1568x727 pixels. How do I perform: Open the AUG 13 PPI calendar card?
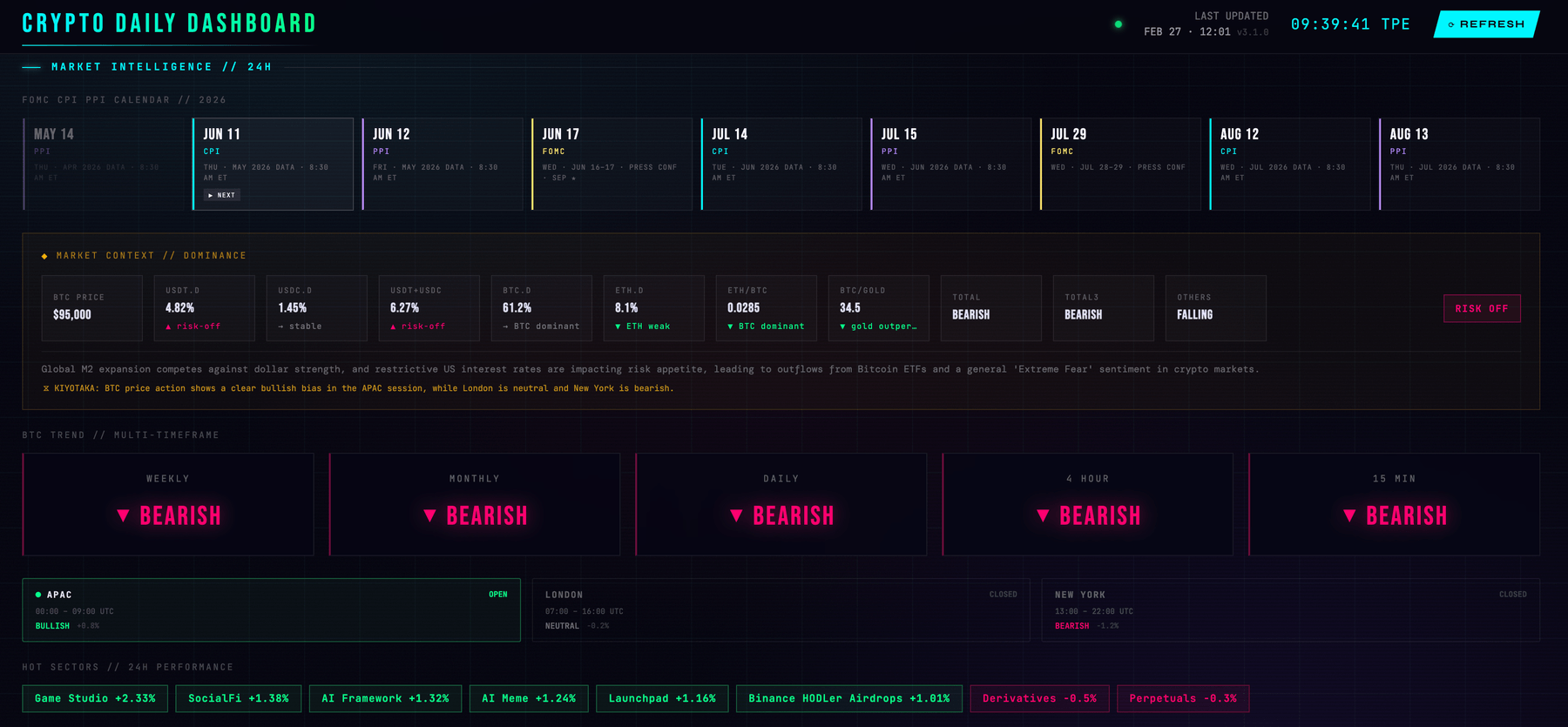[1459, 164]
